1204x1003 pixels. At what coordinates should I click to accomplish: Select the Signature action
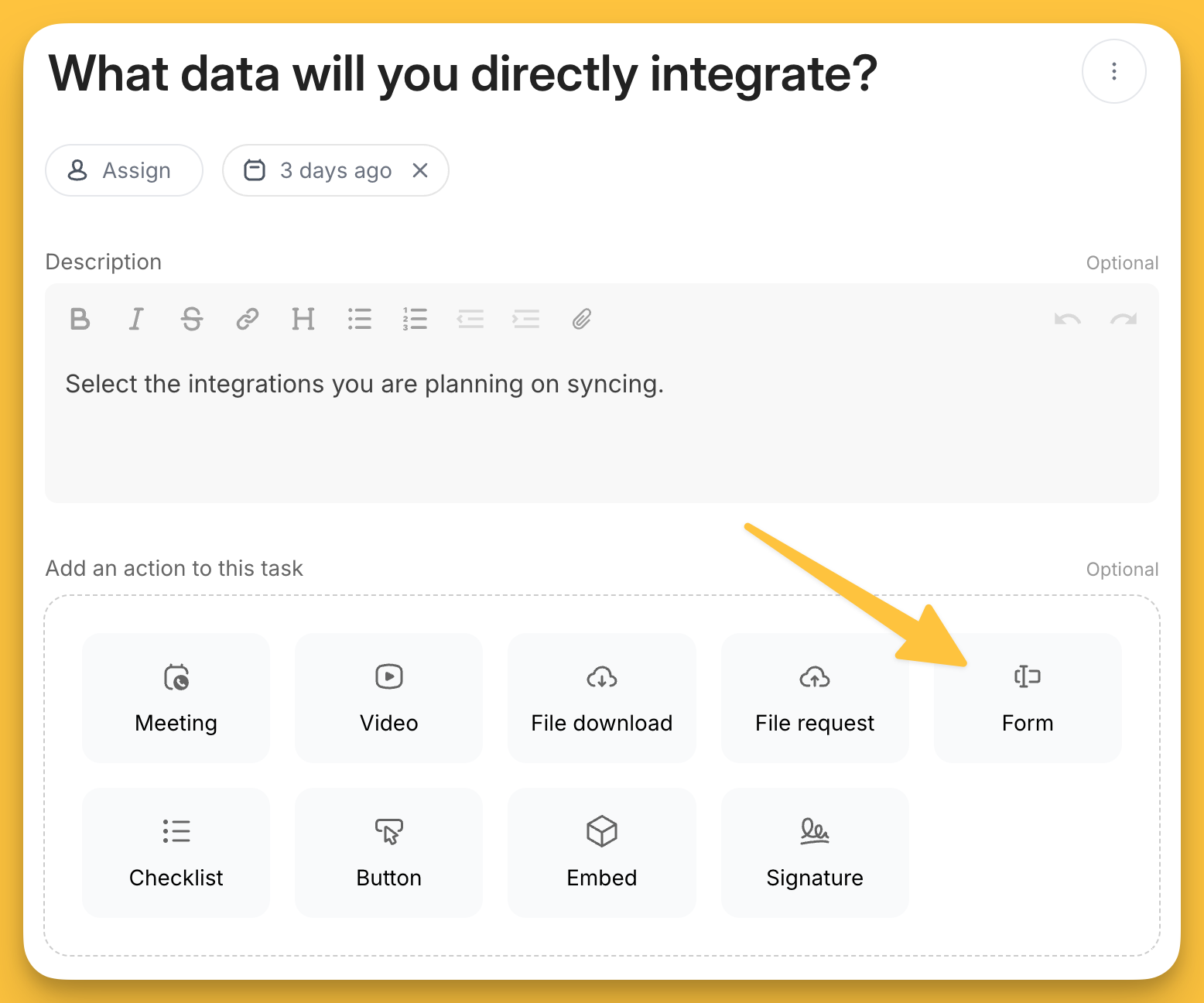[814, 852]
